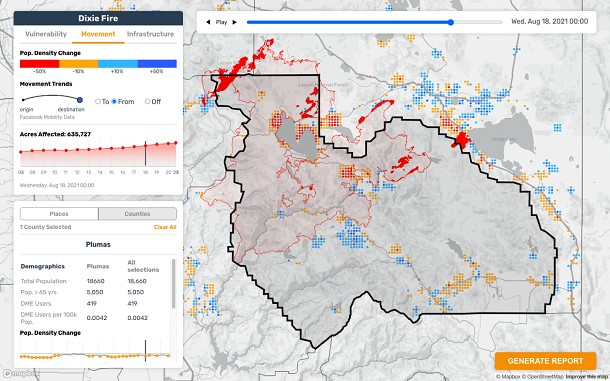
Task: Click the red -50% density swatch
Action: pos(39,64)
